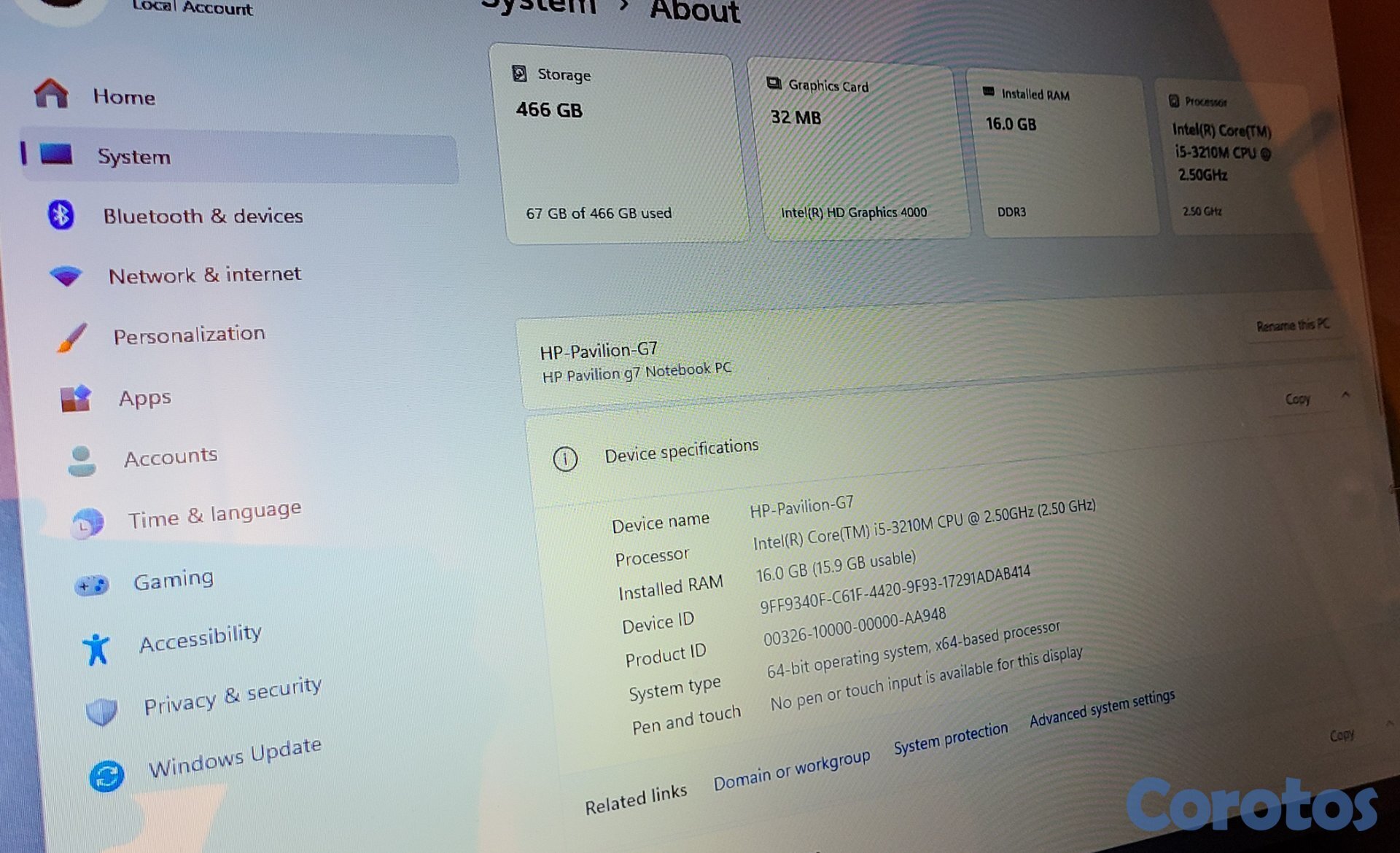The width and height of the screenshot is (1400, 853).
Task: Select System in the sidebar
Action: (x=134, y=157)
